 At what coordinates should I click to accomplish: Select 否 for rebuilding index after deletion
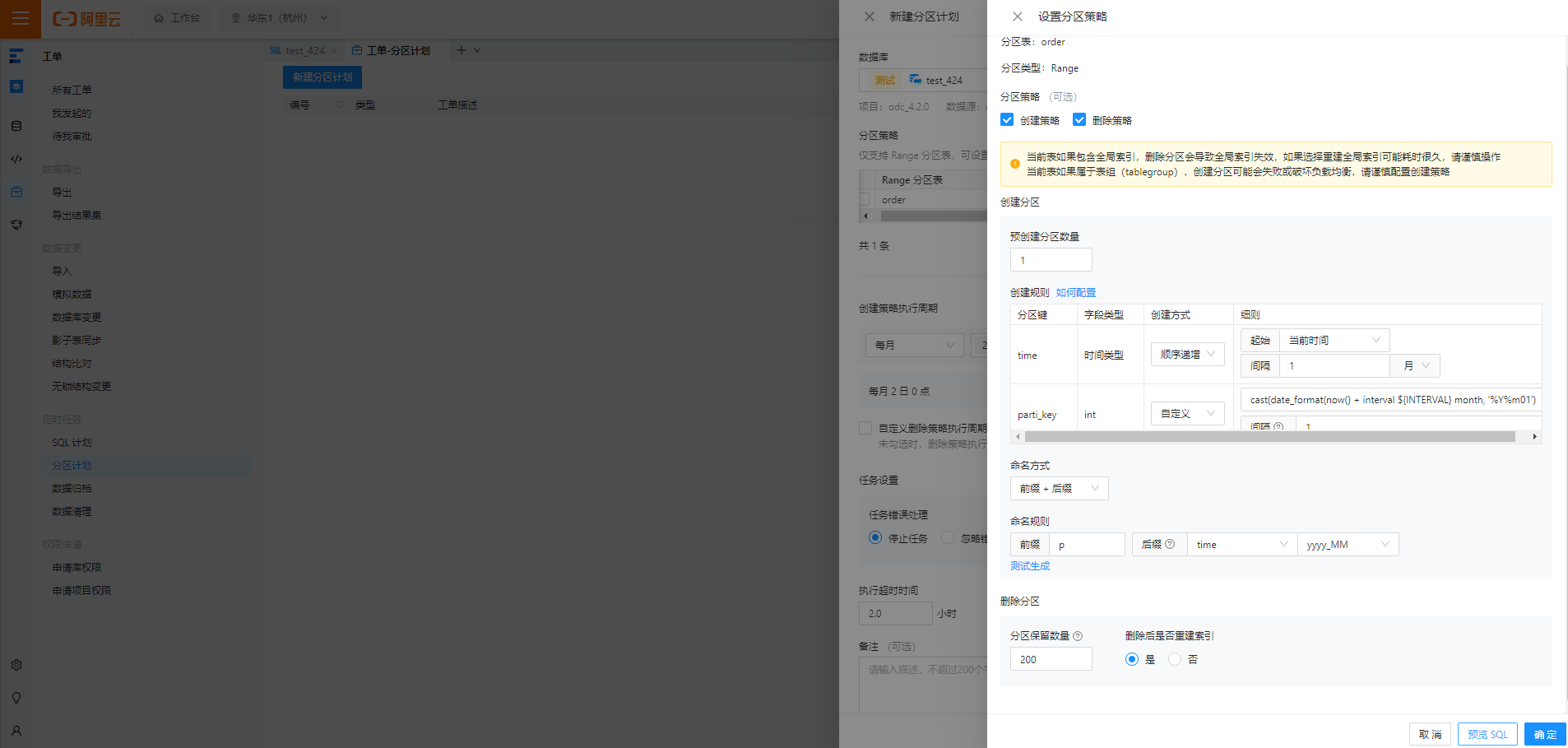pyautogui.click(x=1175, y=659)
